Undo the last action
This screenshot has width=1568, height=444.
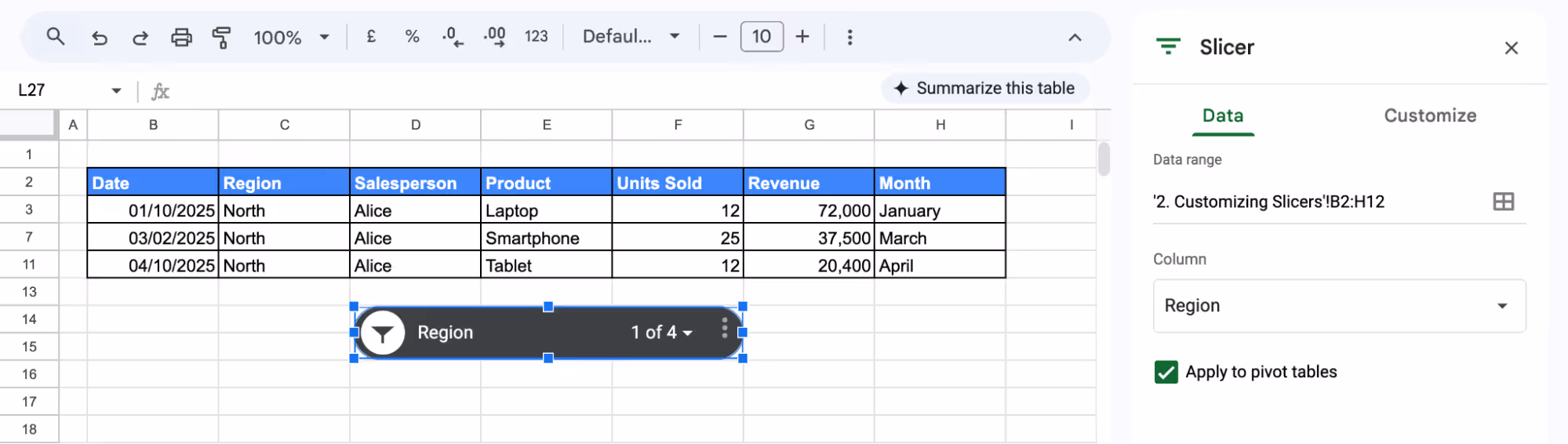[x=100, y=37]
